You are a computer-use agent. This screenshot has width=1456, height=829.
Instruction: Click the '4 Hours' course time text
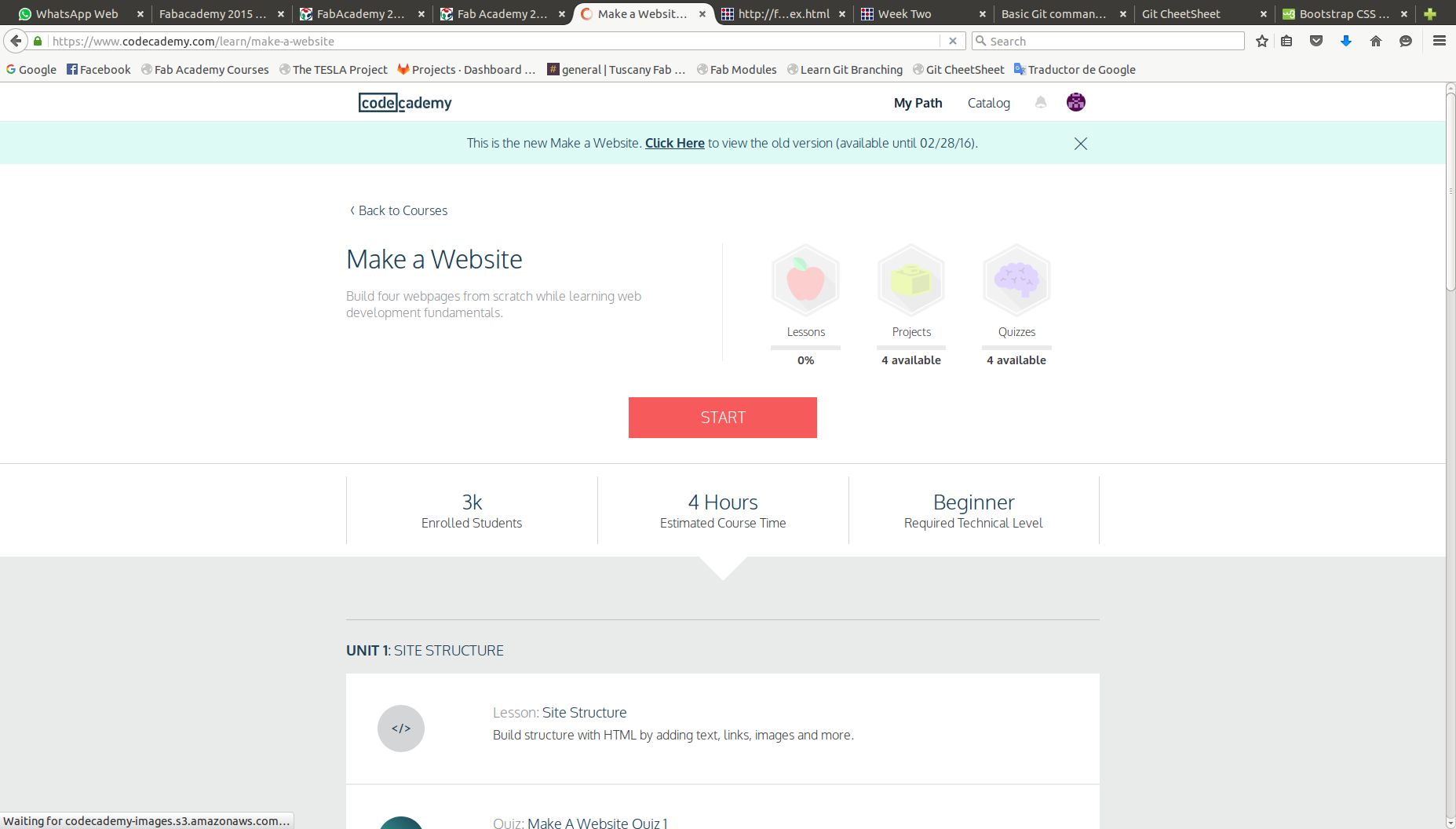pos(723,502)
